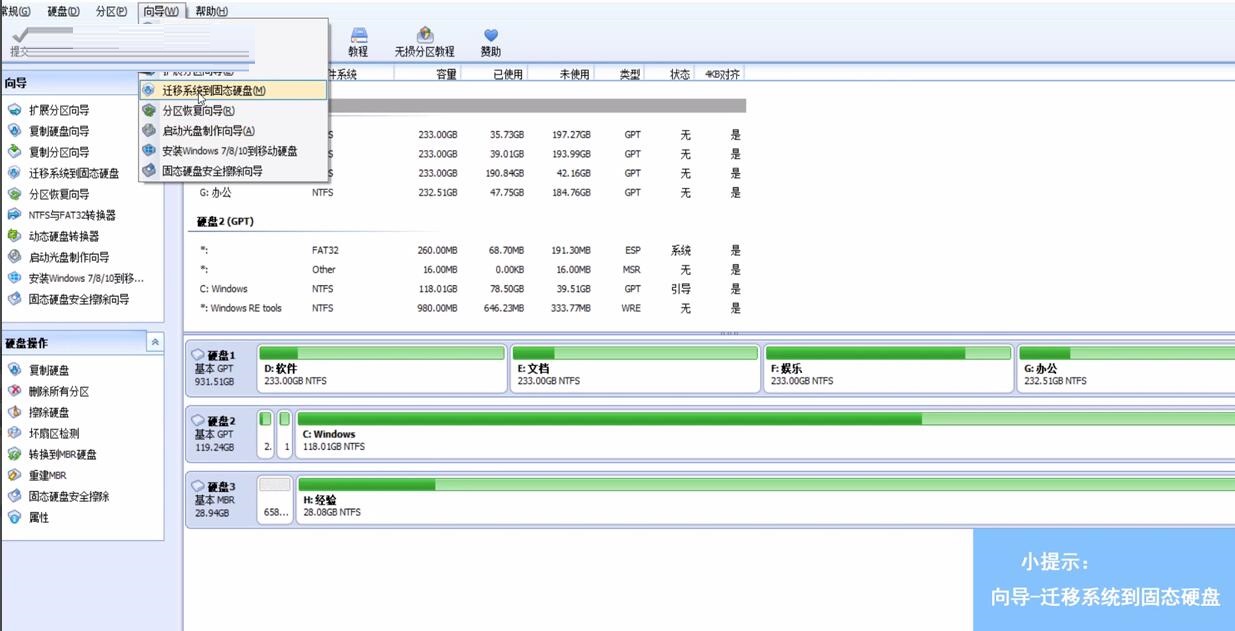Close the open 向导(W) menu
The image size is (1235, 631).
click(x=161, y=11)
